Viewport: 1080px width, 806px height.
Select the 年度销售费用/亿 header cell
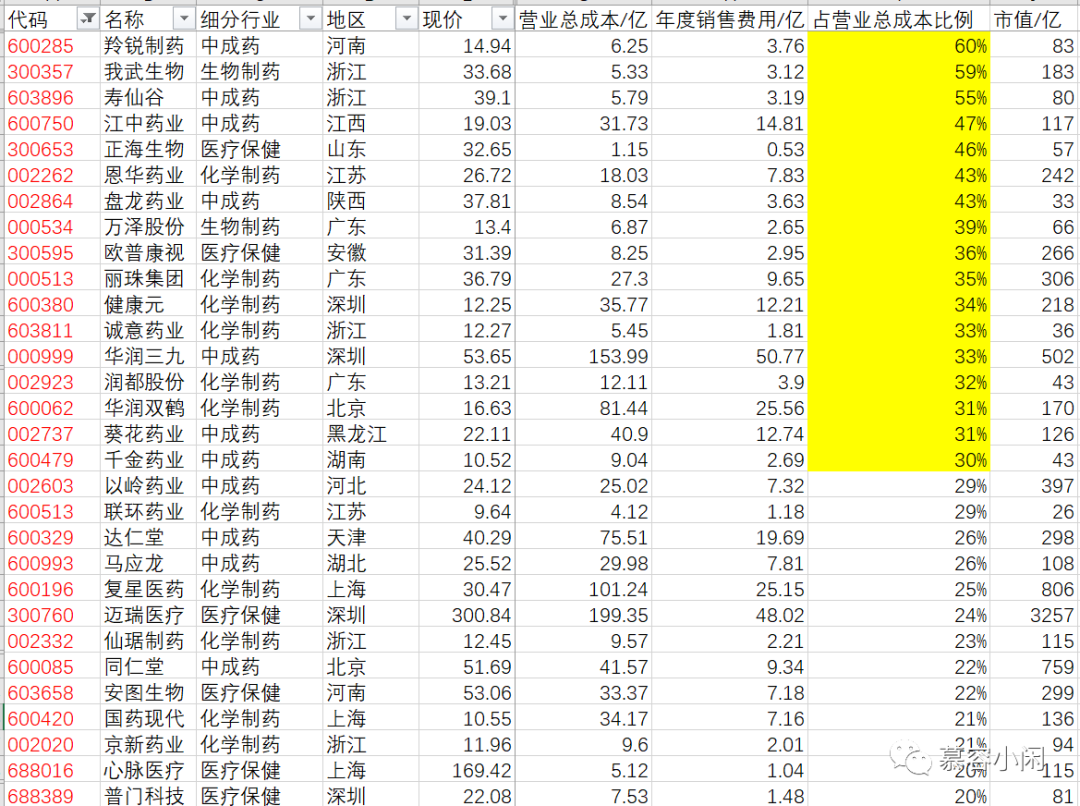point(729,19)
